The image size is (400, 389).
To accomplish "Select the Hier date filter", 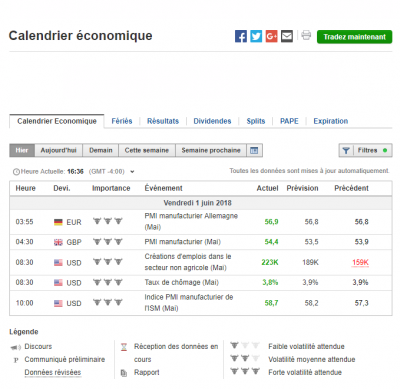I will (x=22, y=150).
